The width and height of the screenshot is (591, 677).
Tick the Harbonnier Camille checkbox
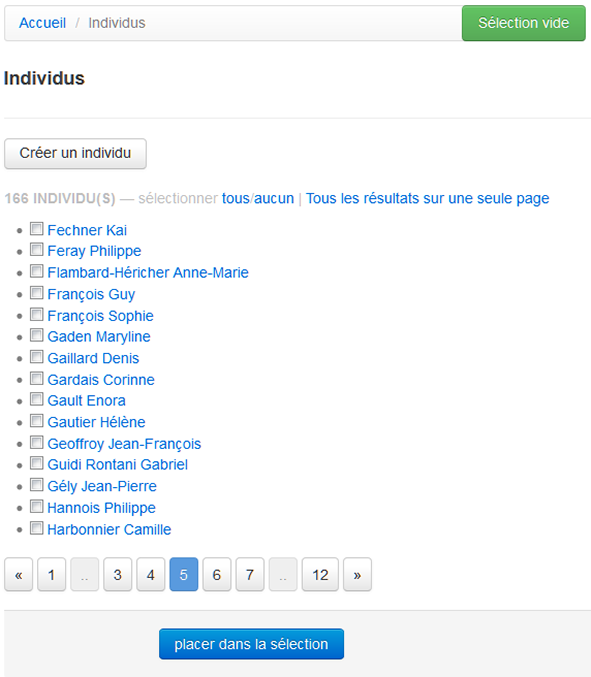click(x=37, y=528)
